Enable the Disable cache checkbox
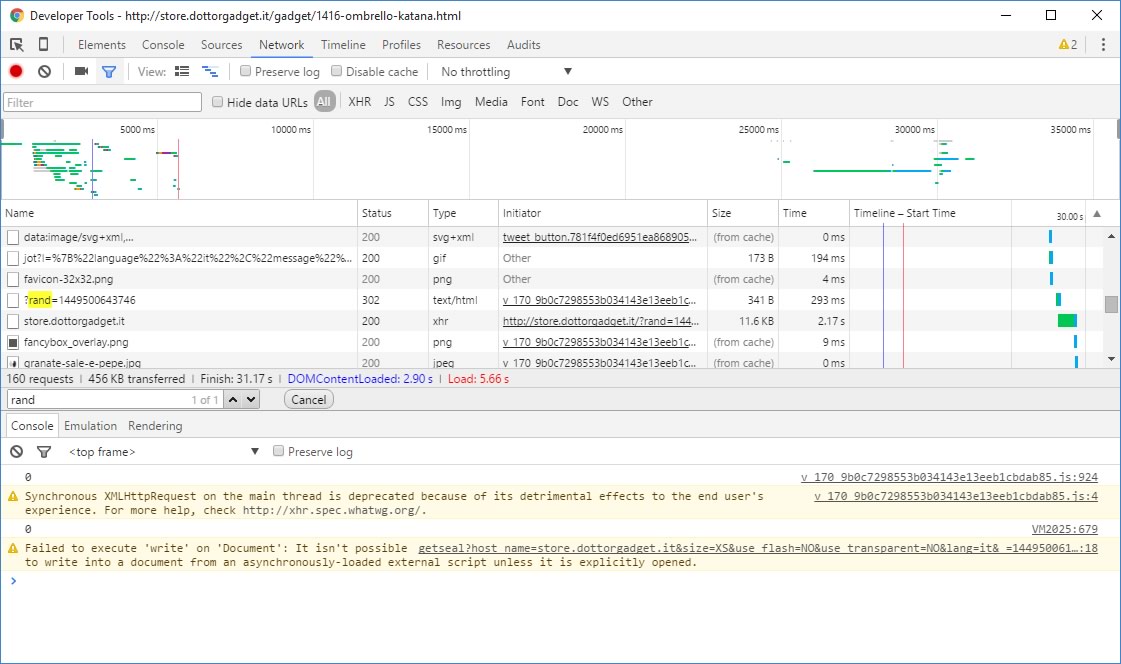 [x=336, y=71]
